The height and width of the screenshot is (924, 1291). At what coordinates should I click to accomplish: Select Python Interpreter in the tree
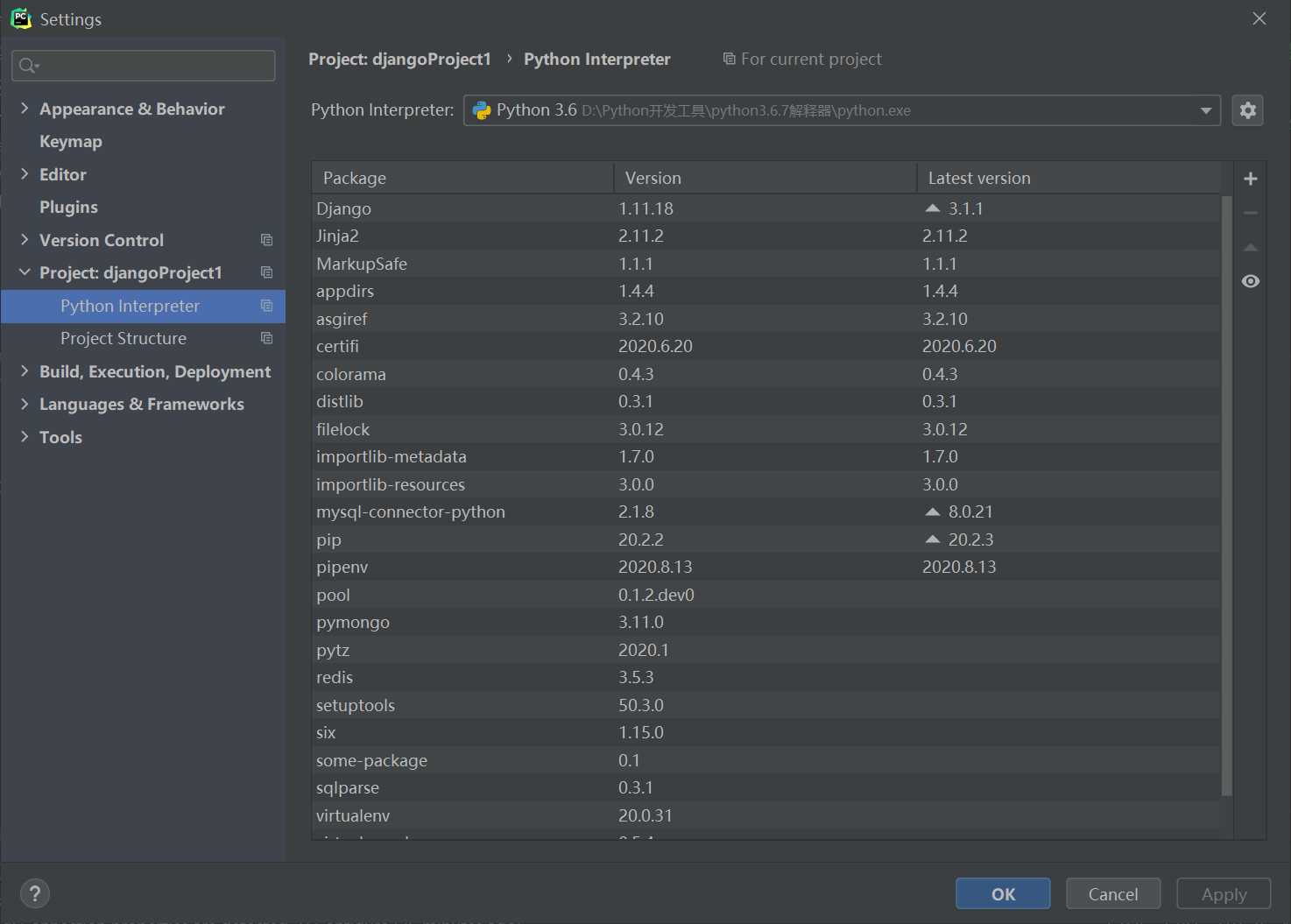point(130,306)
